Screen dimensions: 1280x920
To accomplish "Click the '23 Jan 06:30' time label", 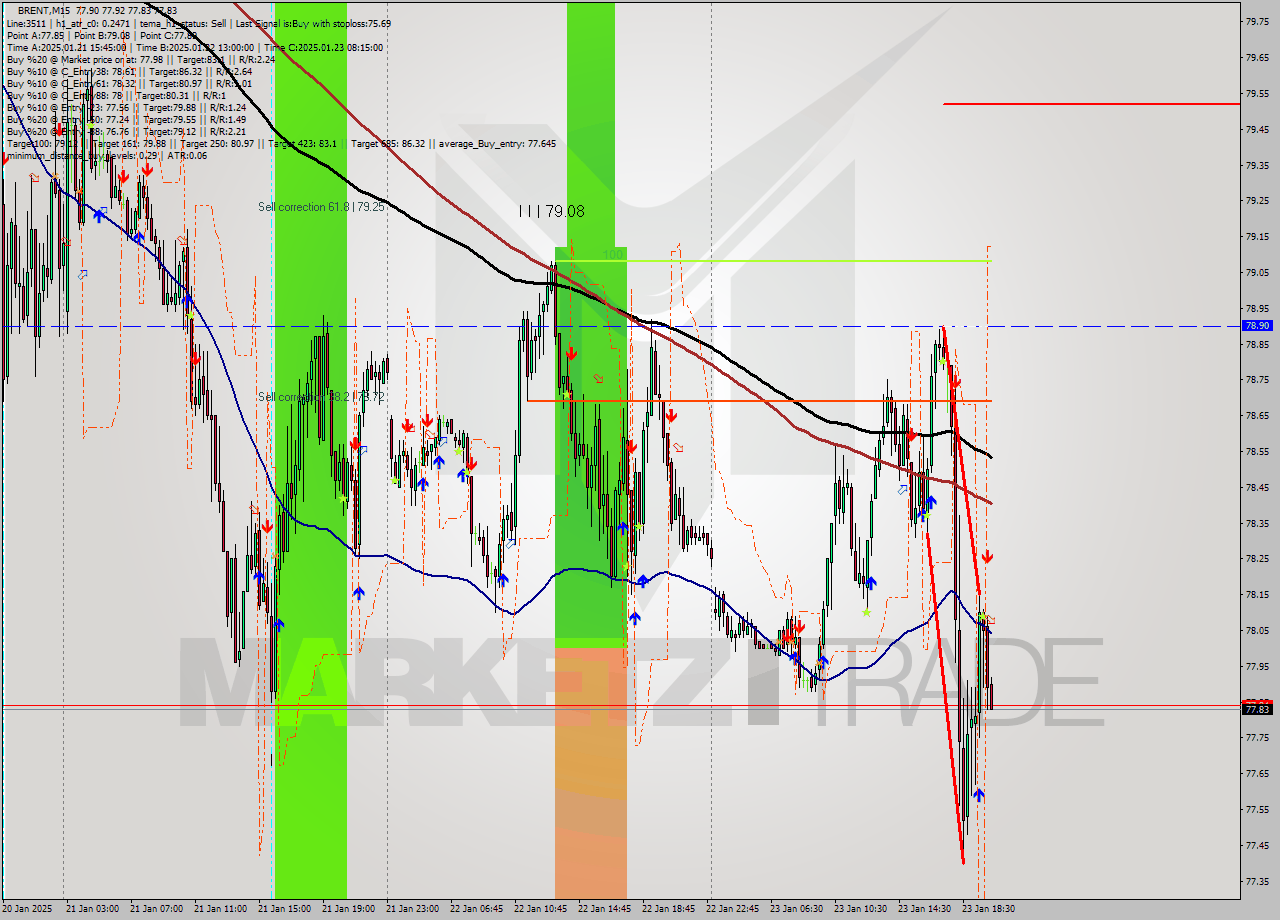I will [x=796, y=909].
